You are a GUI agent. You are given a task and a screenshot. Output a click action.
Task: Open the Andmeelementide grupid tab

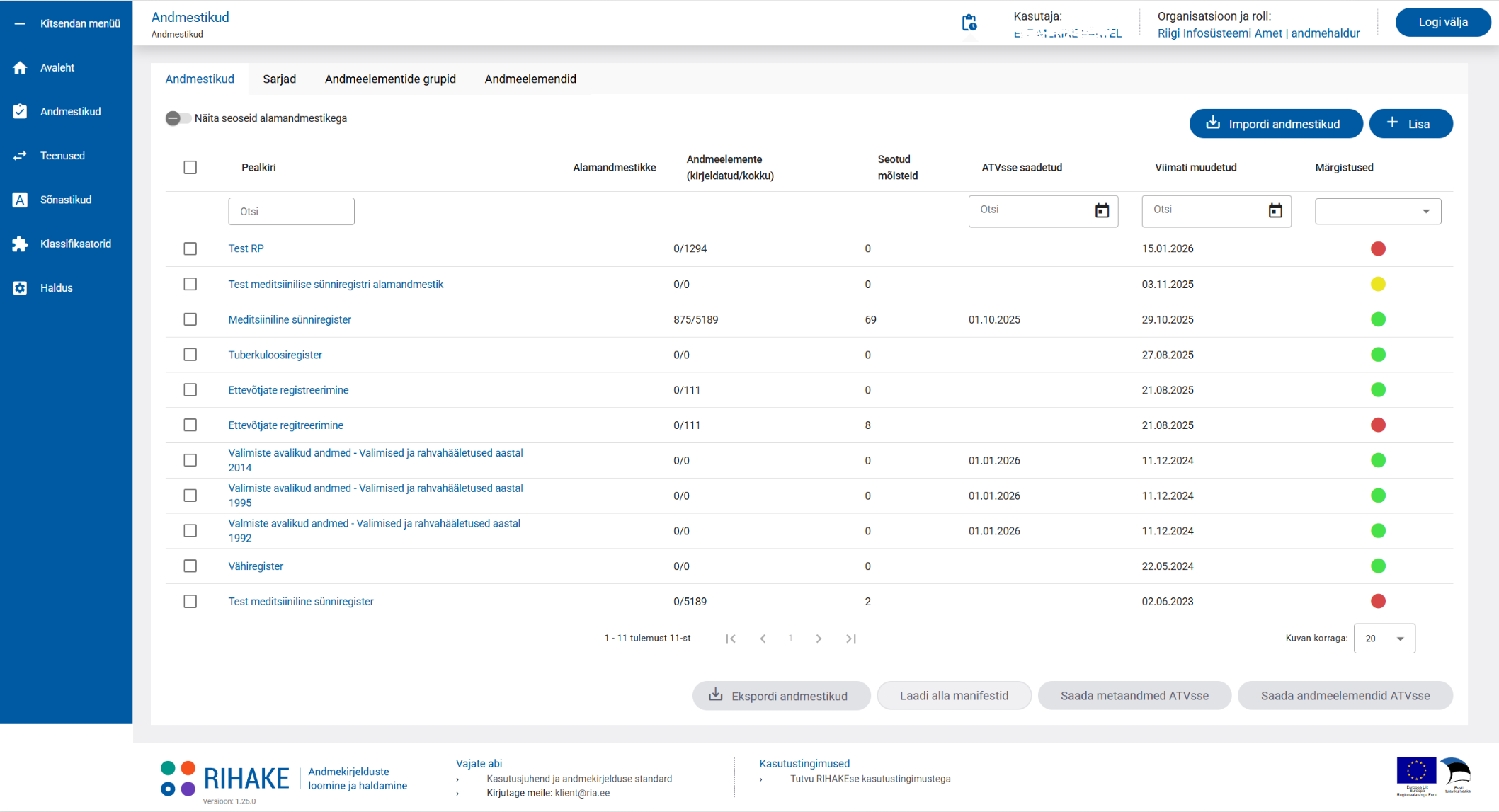coord(390,79)
